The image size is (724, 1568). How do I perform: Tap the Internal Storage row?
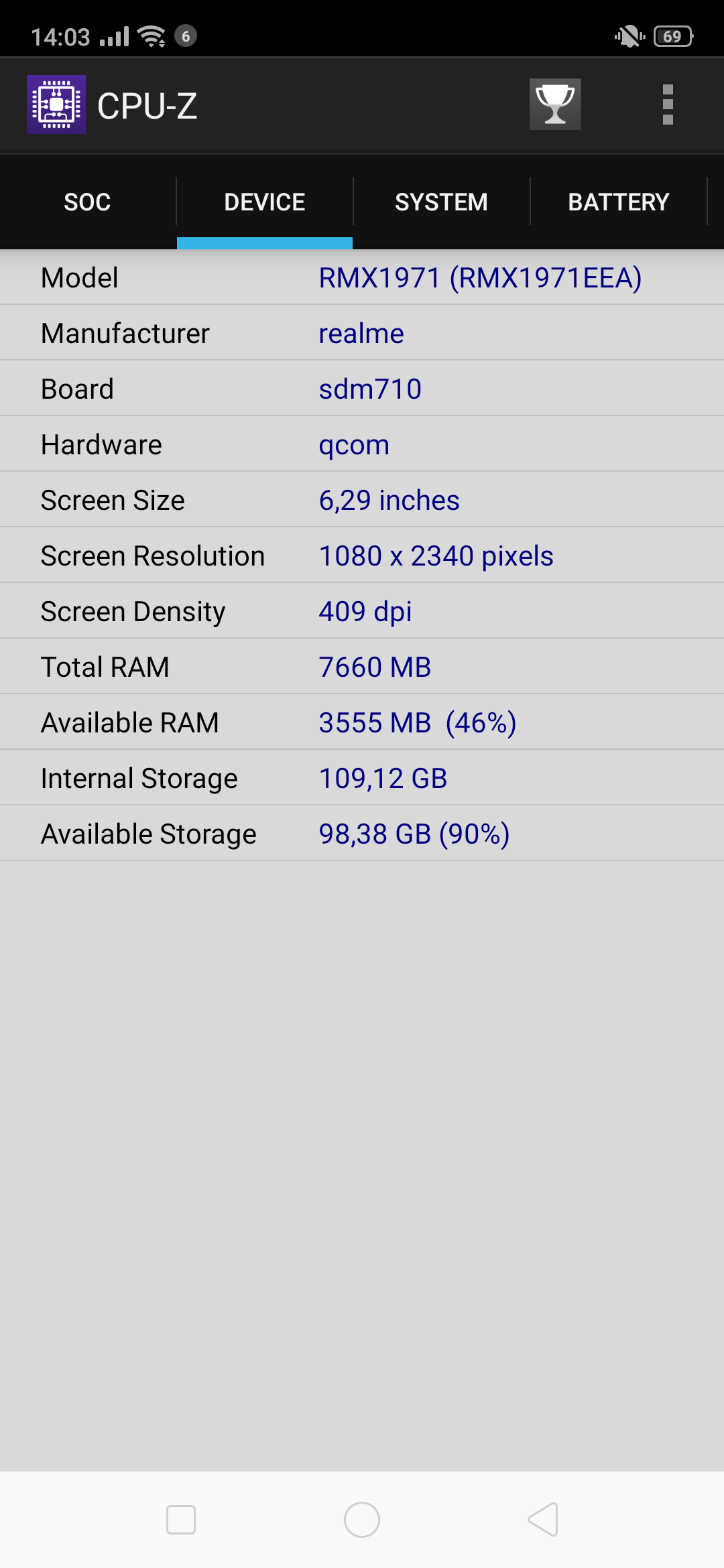tap(362, 779)
